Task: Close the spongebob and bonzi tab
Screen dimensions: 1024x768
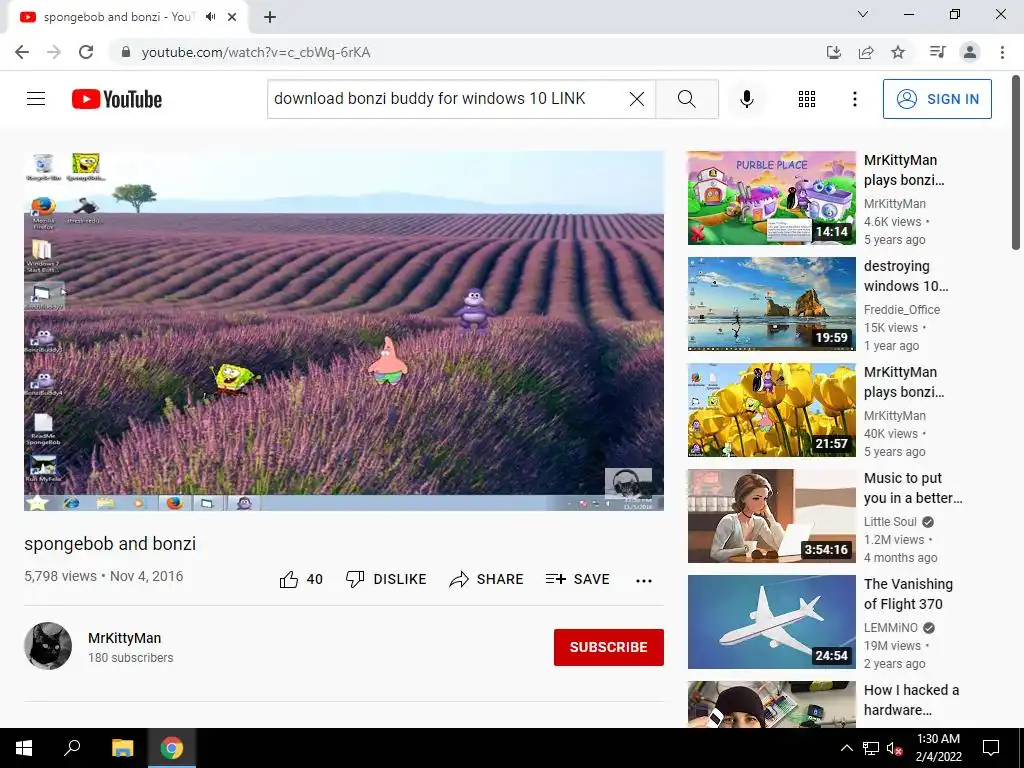Action: pos(232,17)
